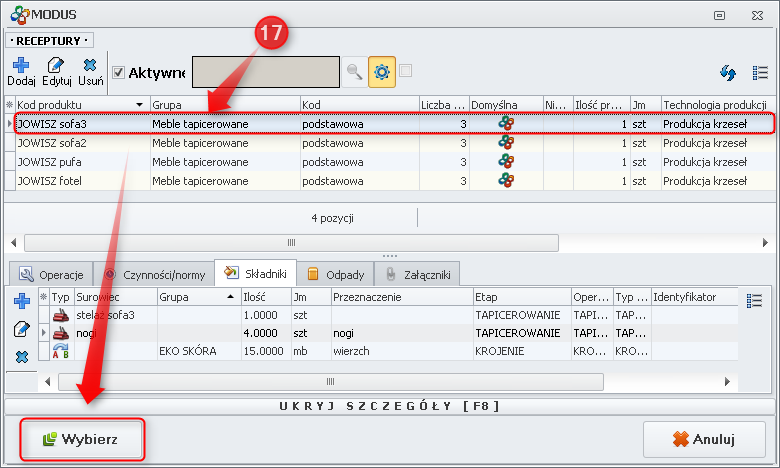Click type icon of stelaż sofa3 row
The height and width of the screenshot is (468, 780).
[x=61, y=315]
